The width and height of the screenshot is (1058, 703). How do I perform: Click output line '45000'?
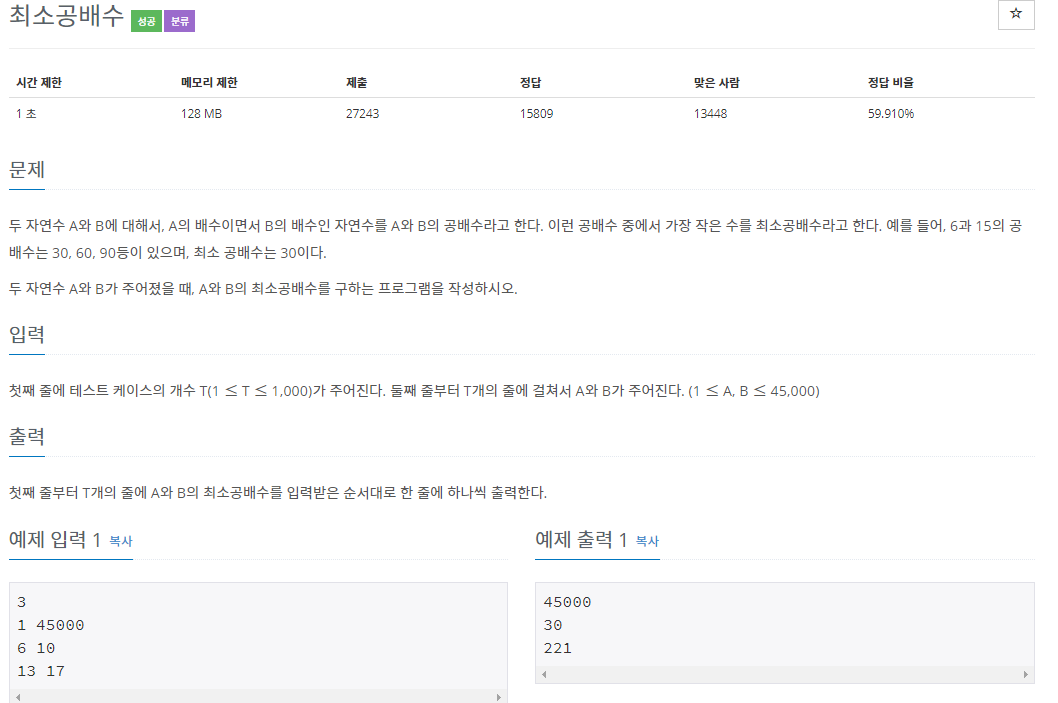[567, 602]
